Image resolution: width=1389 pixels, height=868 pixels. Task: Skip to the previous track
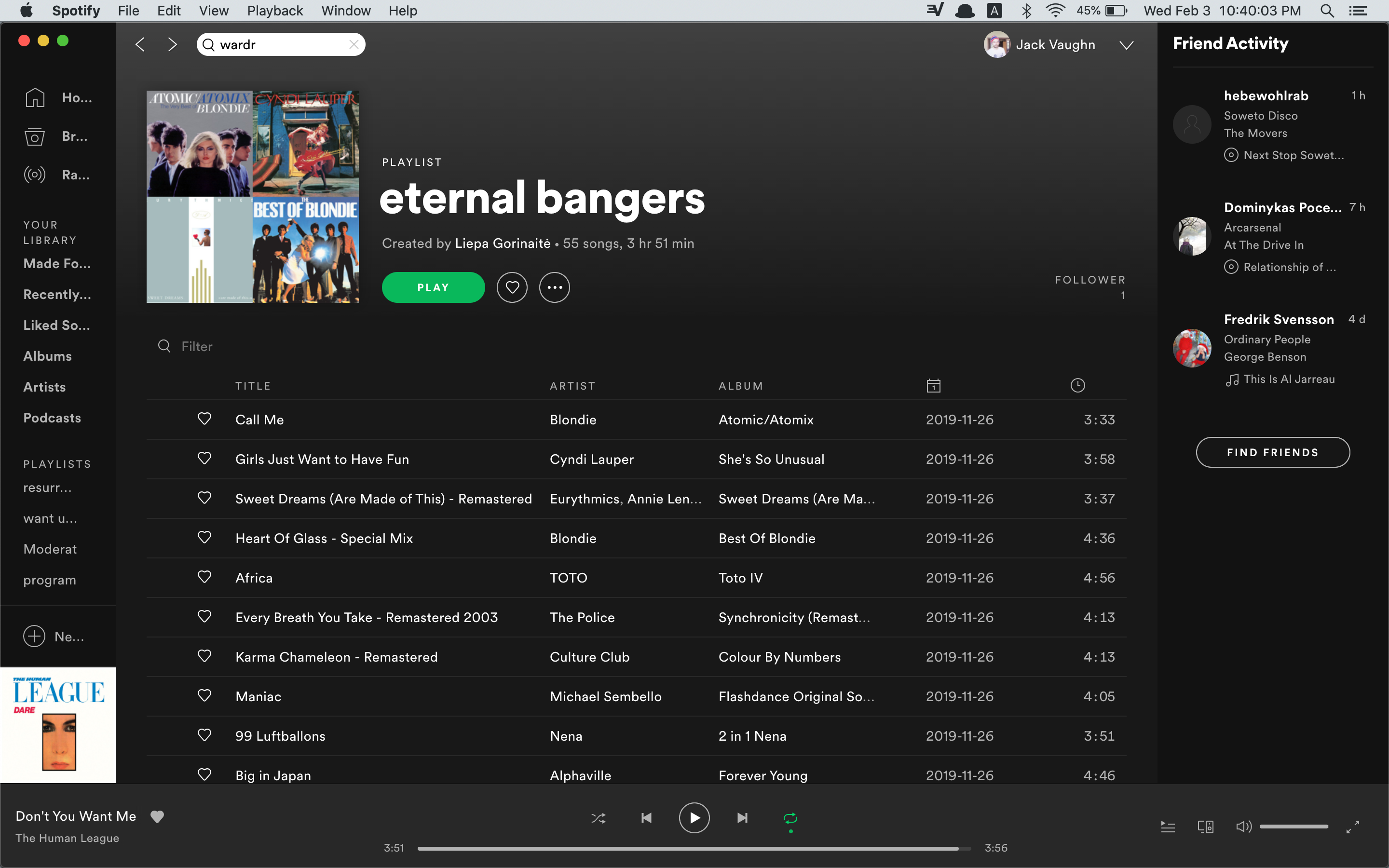pos(646,817)
